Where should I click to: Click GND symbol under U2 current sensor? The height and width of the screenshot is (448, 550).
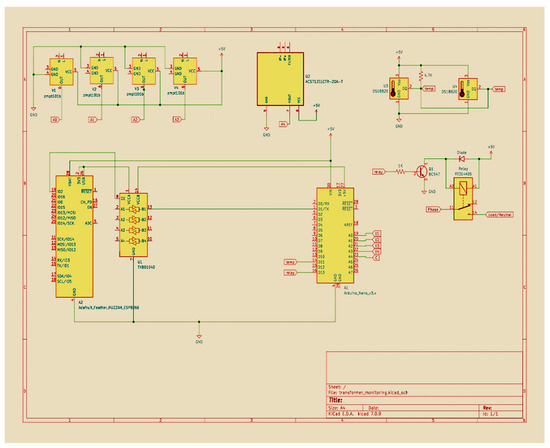266,129
